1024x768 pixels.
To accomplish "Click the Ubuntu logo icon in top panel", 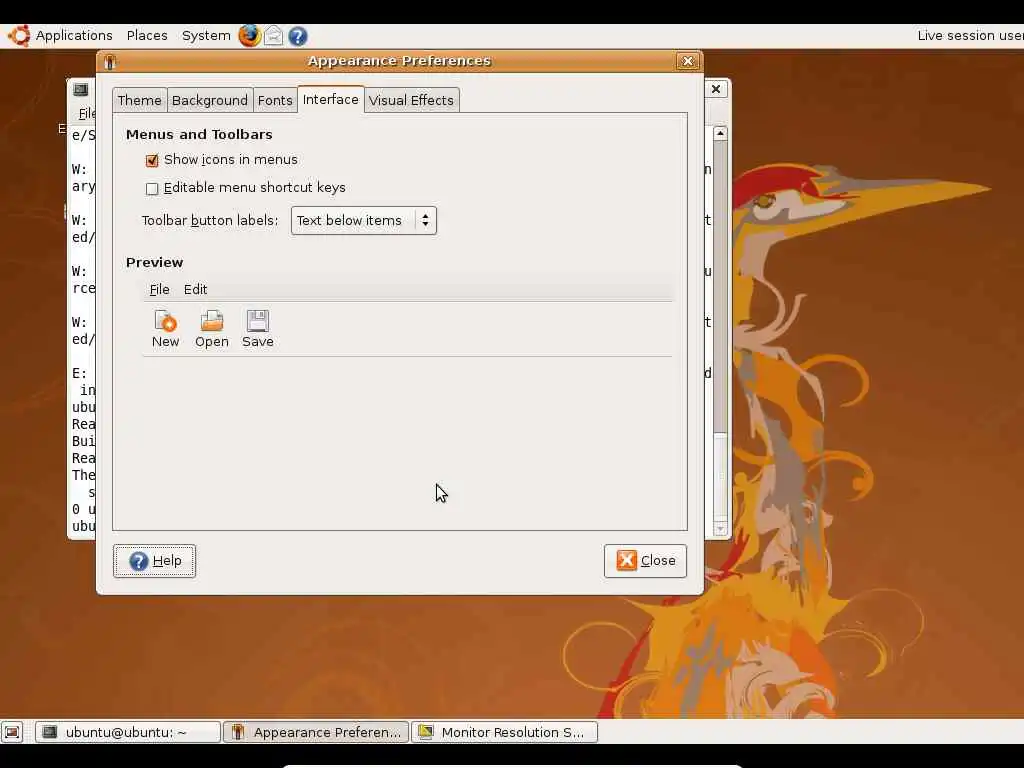I will point(19,36).
